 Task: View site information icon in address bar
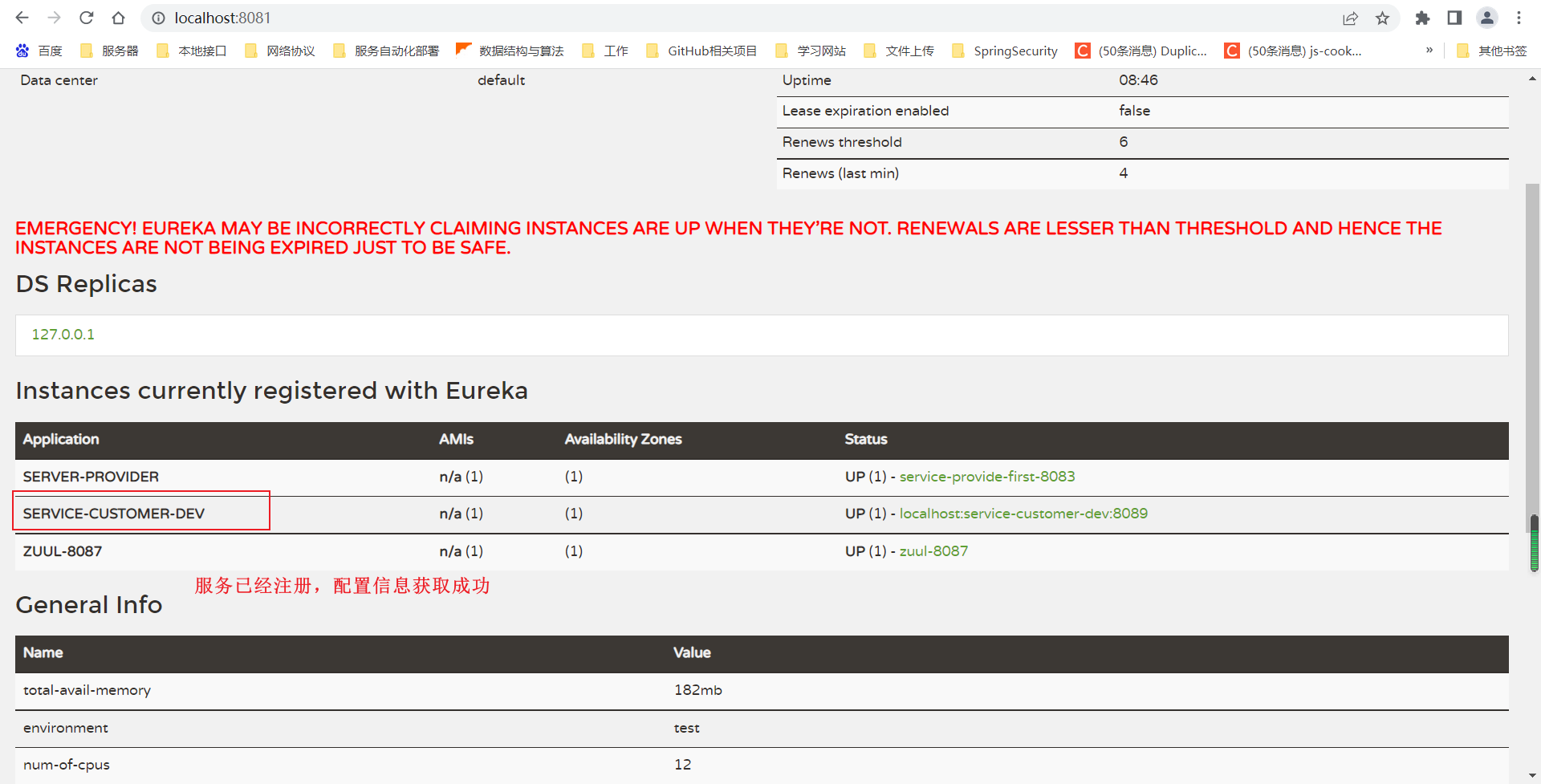pos(159,18)
